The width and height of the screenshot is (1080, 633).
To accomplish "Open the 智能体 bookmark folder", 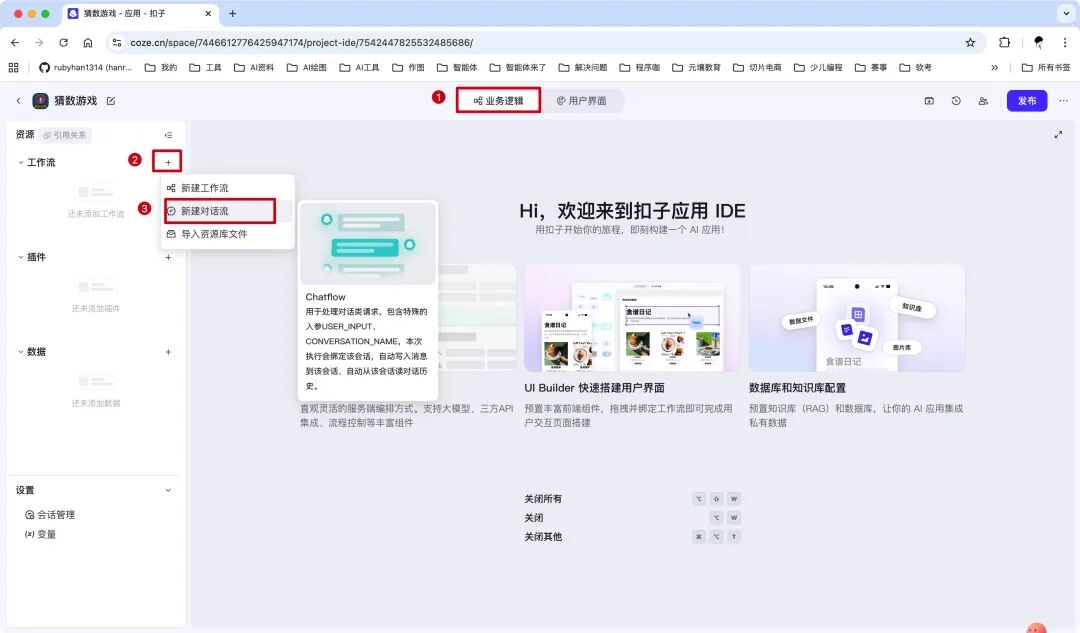I will click(x=457, y=68).
